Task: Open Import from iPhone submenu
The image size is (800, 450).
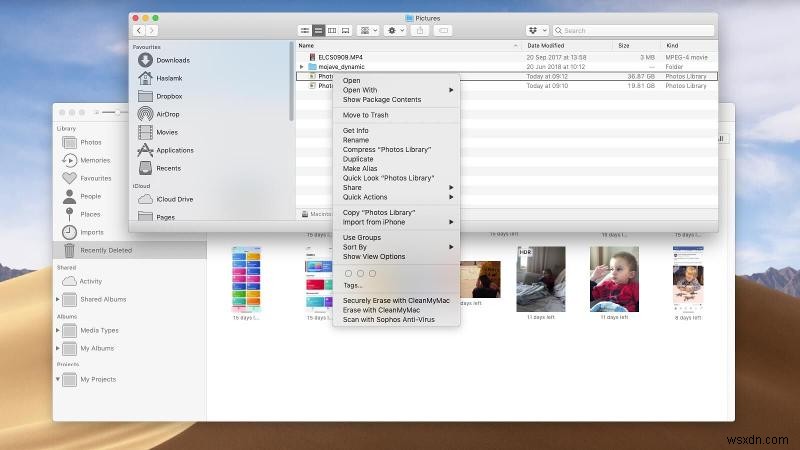Action: (396, 222)
